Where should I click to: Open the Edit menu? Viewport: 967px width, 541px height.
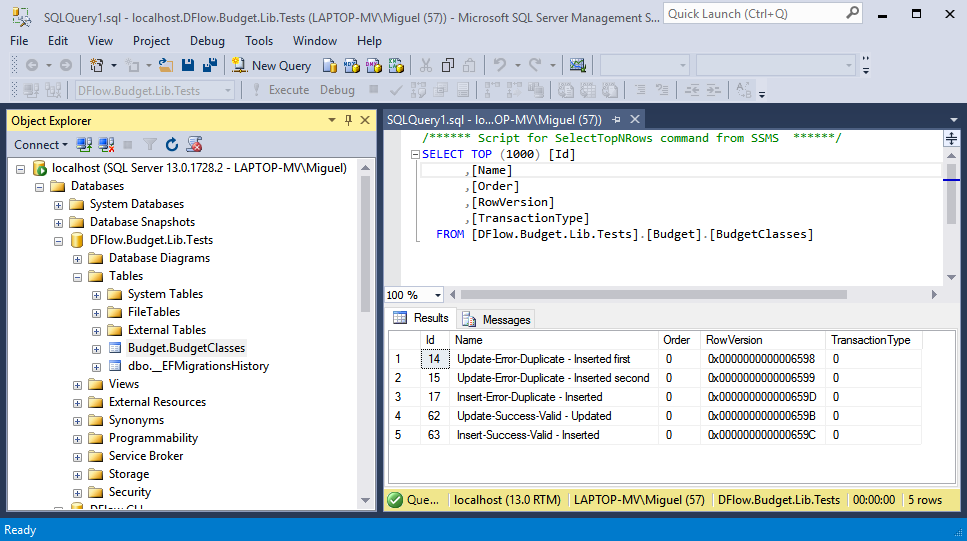click(58, 41)
